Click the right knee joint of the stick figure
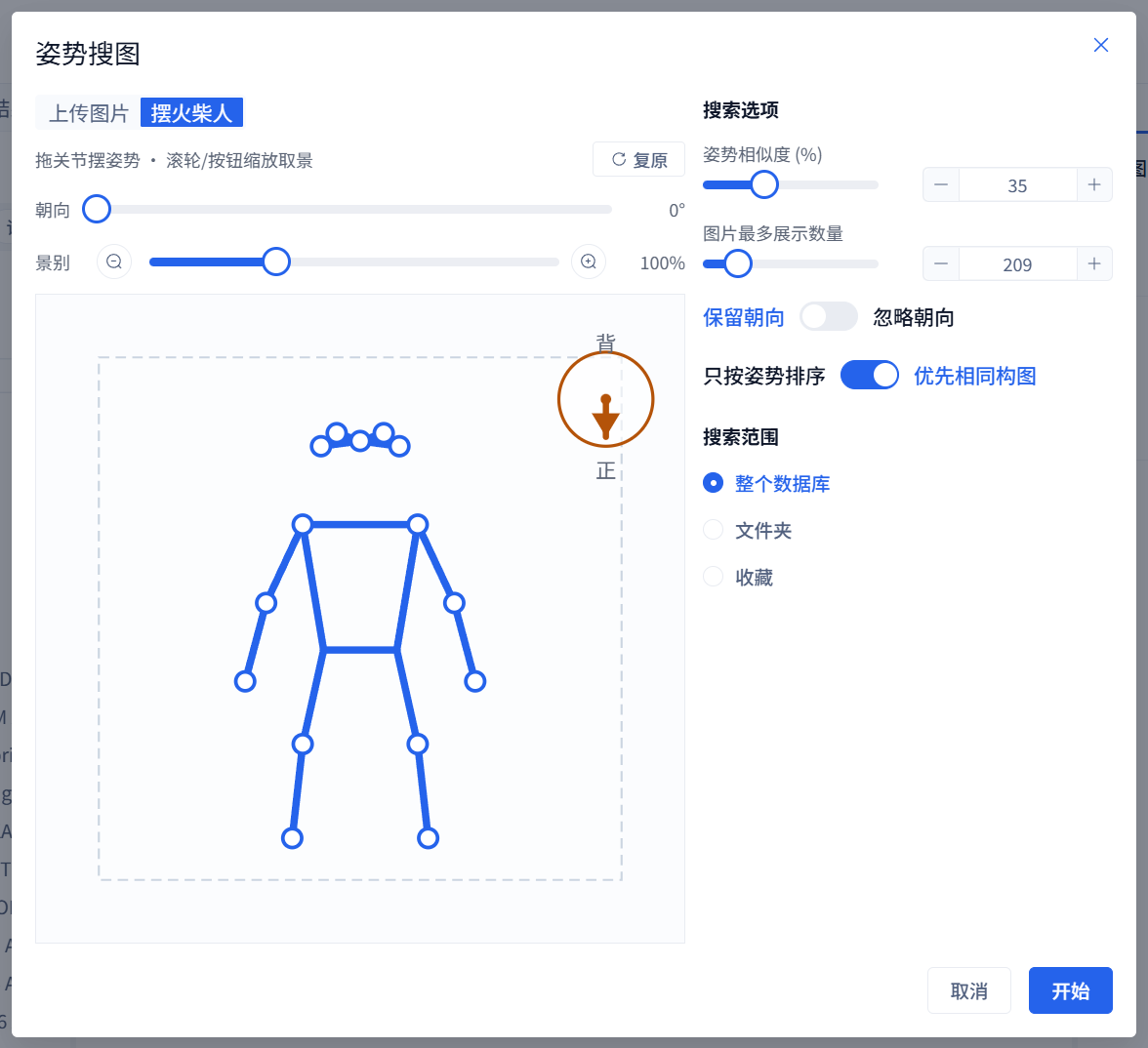Screen dimensions: 1148x1048 click(418, 745)
